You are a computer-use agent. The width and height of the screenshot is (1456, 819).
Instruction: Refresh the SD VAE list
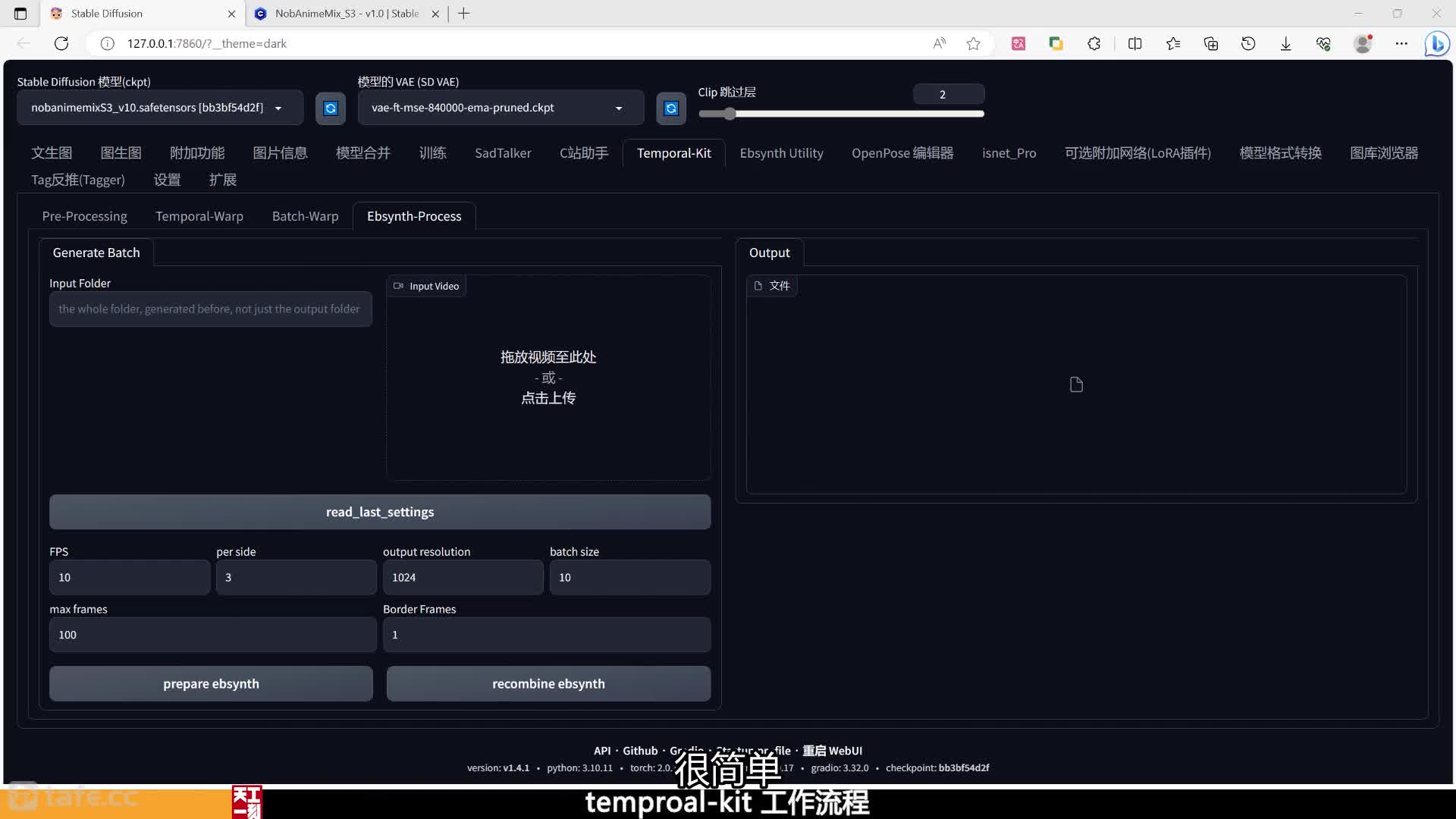(x=671, y=108)
